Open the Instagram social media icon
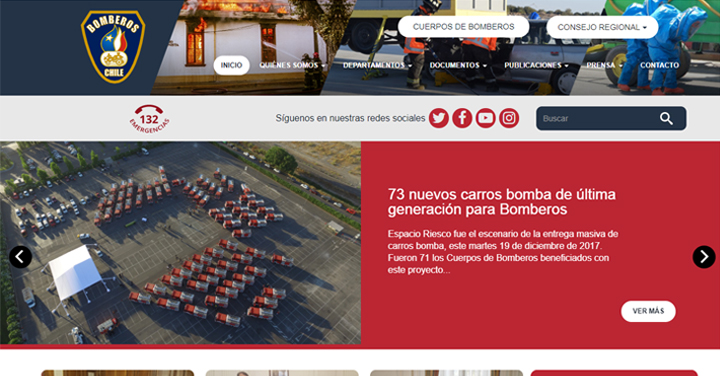The height and width of the screenshot is (376, 720). point(509,118)
